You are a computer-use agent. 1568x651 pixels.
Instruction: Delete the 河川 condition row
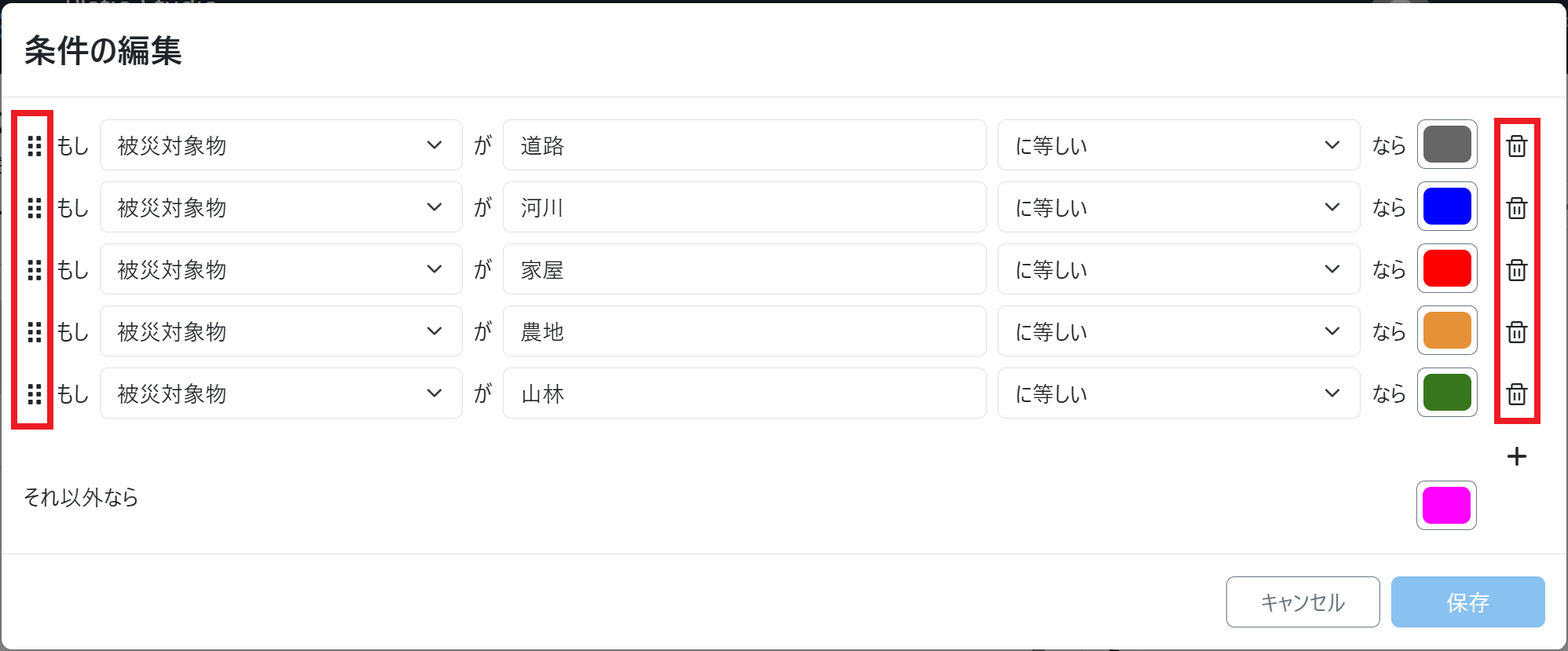(1517, 207)
